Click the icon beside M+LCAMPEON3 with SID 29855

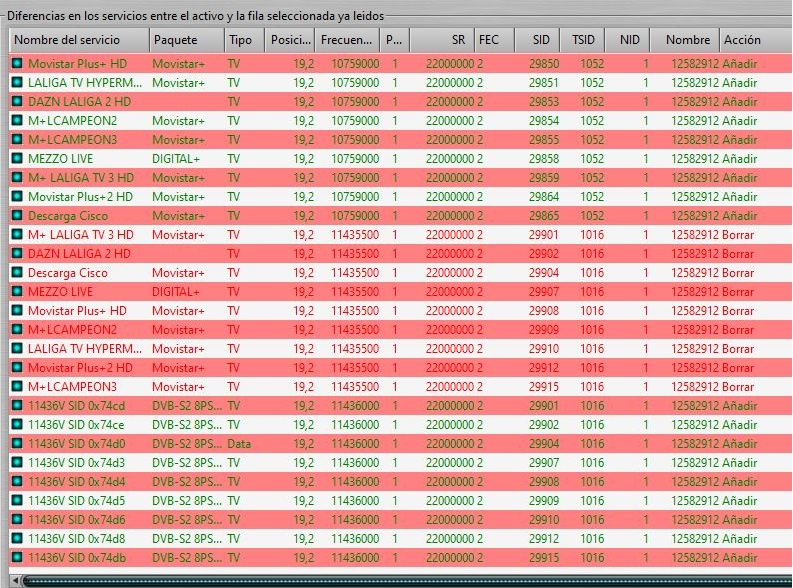click(17, 140)
